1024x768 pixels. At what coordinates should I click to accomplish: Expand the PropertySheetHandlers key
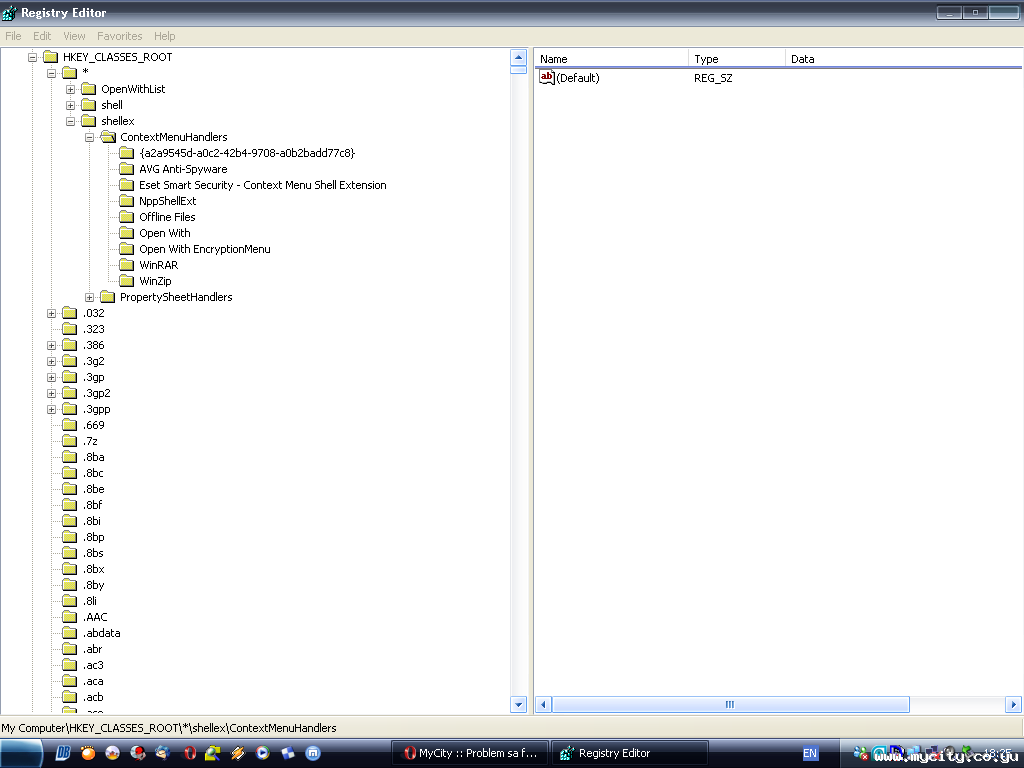[89, 297]
